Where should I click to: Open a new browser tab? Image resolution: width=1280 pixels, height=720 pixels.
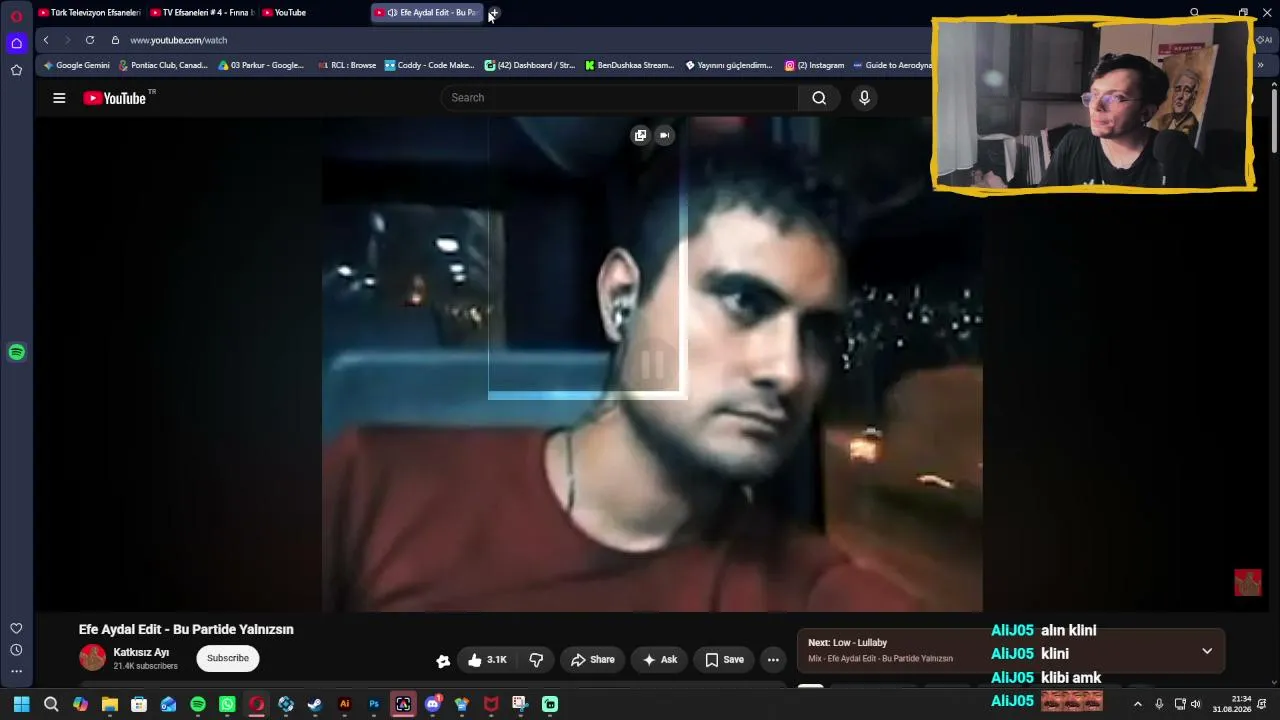tap(494, 13)
